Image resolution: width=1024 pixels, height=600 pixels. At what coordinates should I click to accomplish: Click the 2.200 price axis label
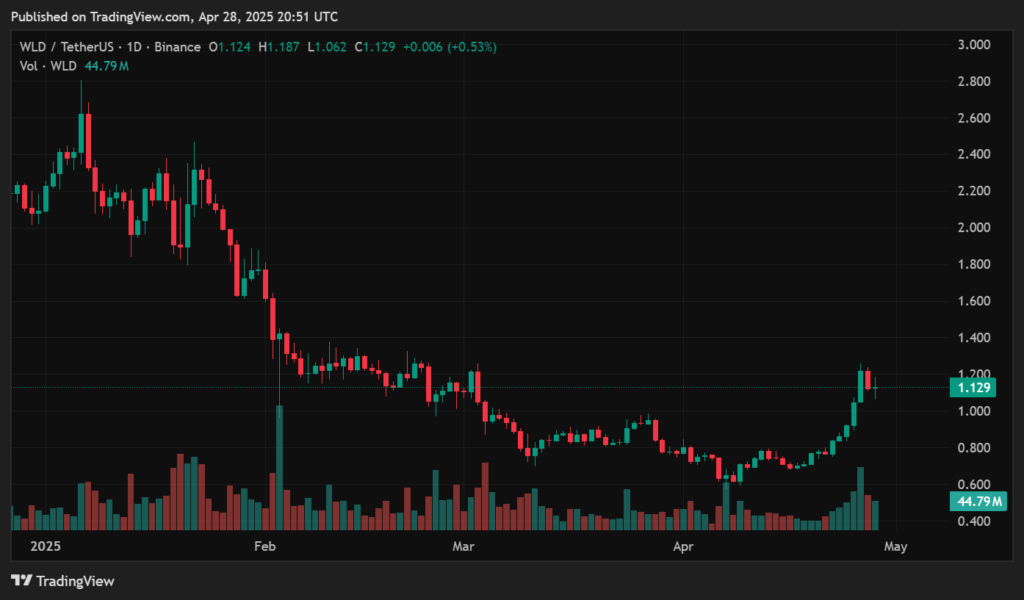click(x=974, y=191)
